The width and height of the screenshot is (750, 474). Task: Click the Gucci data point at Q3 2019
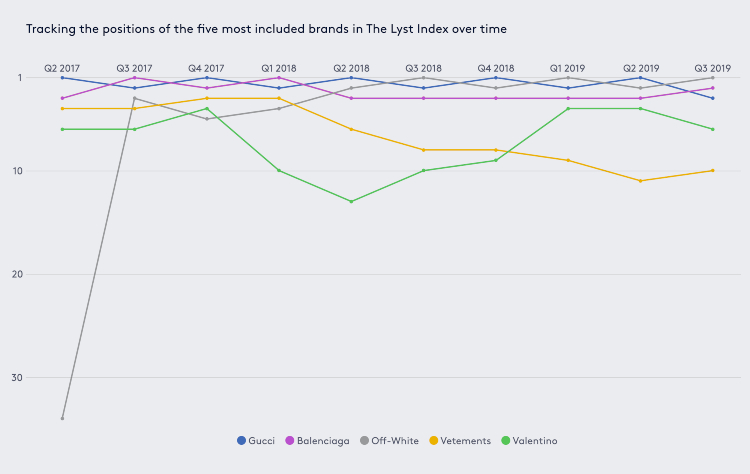click(713, 98)
